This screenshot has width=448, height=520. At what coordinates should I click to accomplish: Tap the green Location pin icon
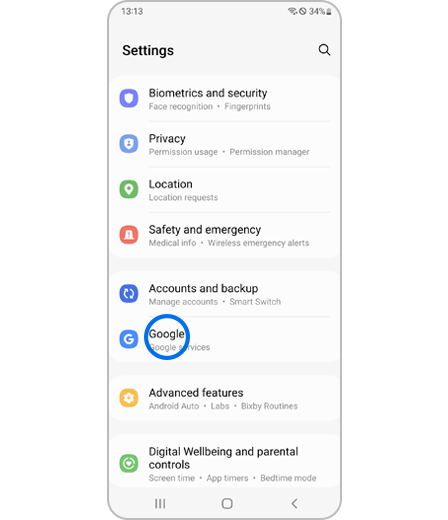pos(129,189)
